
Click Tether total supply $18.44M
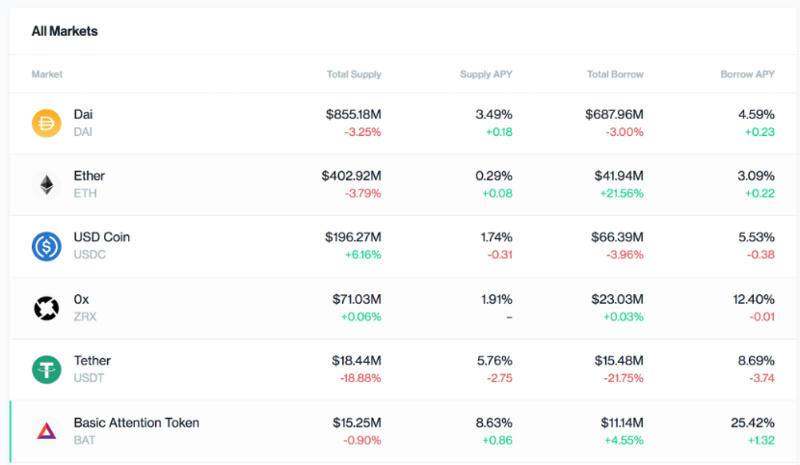pos(356,361)
